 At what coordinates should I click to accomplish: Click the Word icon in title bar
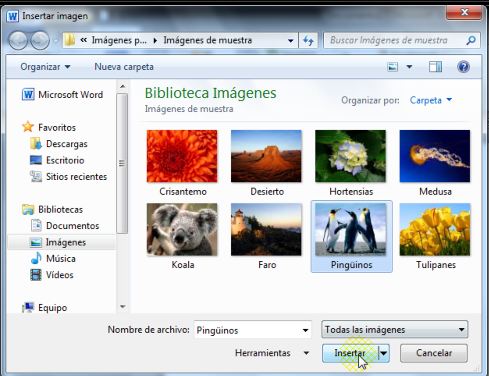tap(13, 16)
